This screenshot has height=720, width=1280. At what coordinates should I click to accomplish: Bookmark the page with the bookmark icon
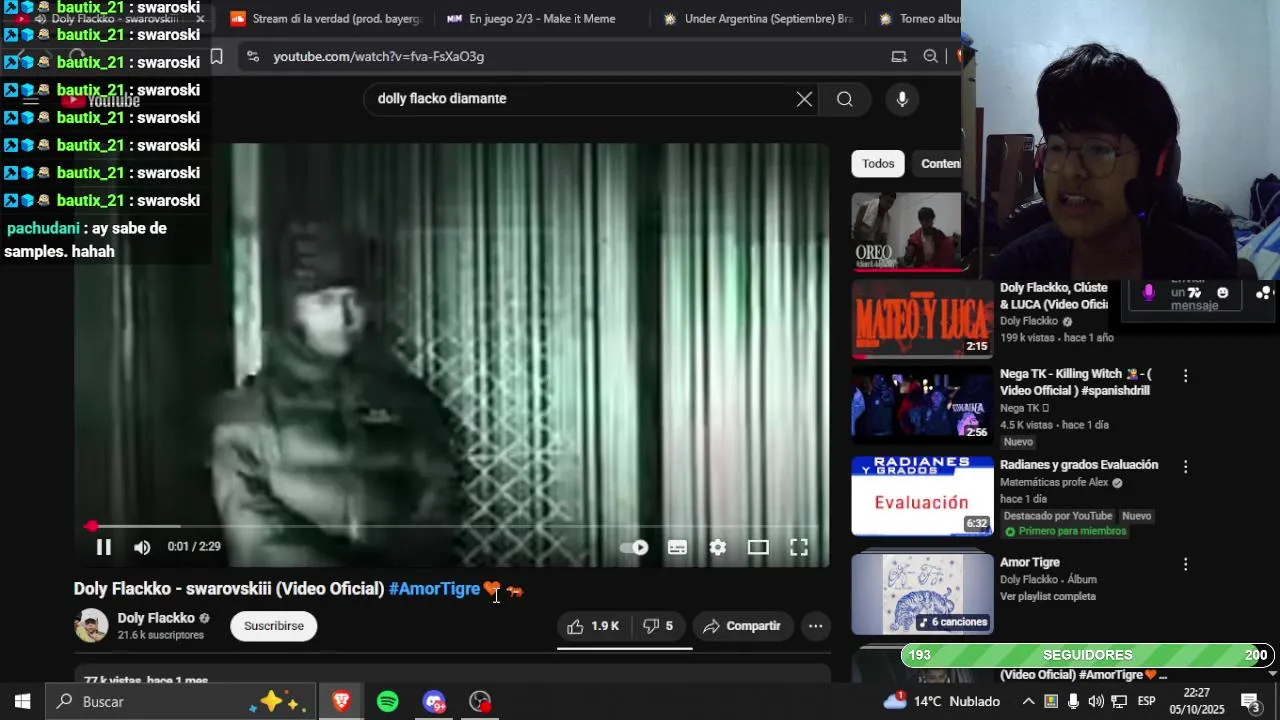point(216,57)
